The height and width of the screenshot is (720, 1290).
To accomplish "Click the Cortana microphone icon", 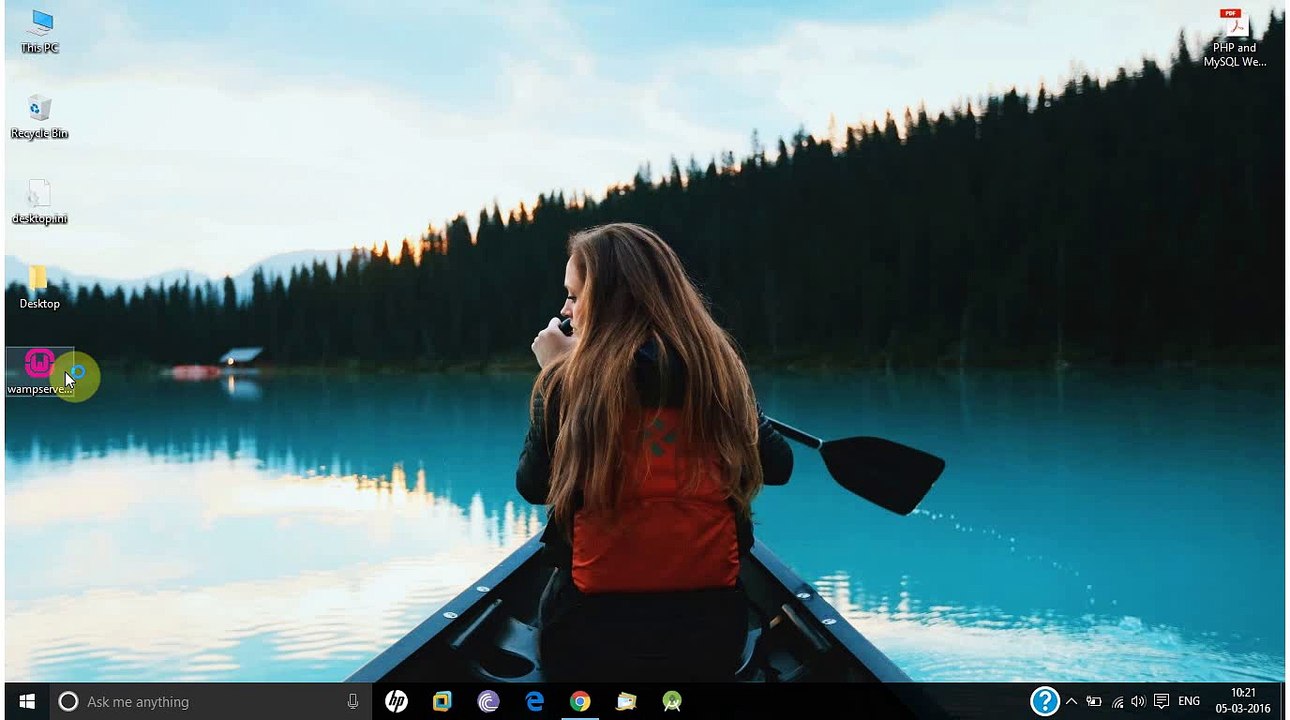I will coord(353,702).
